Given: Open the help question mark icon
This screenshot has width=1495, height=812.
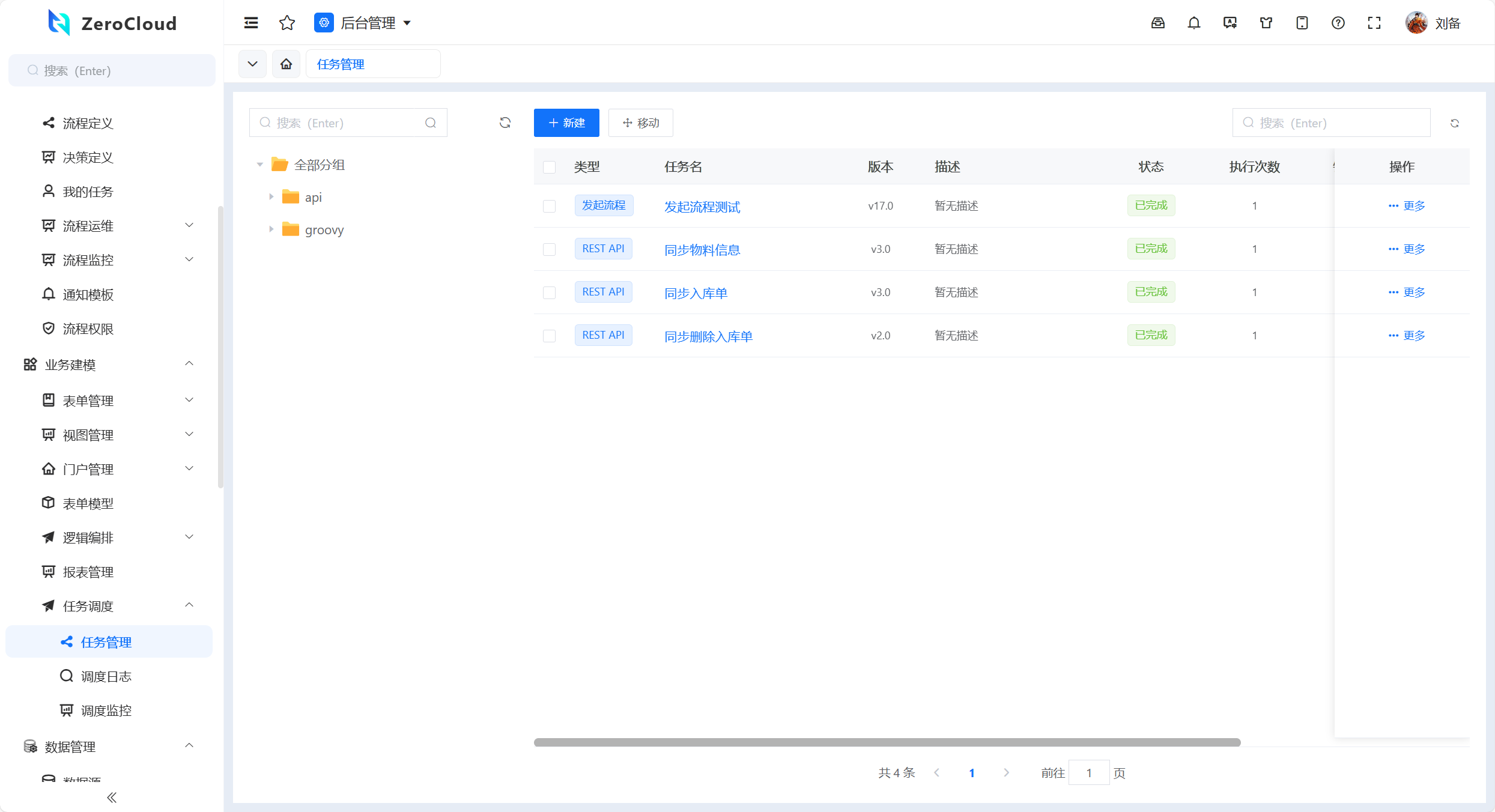Looking at the screenshot, I should pos(1338,23).
